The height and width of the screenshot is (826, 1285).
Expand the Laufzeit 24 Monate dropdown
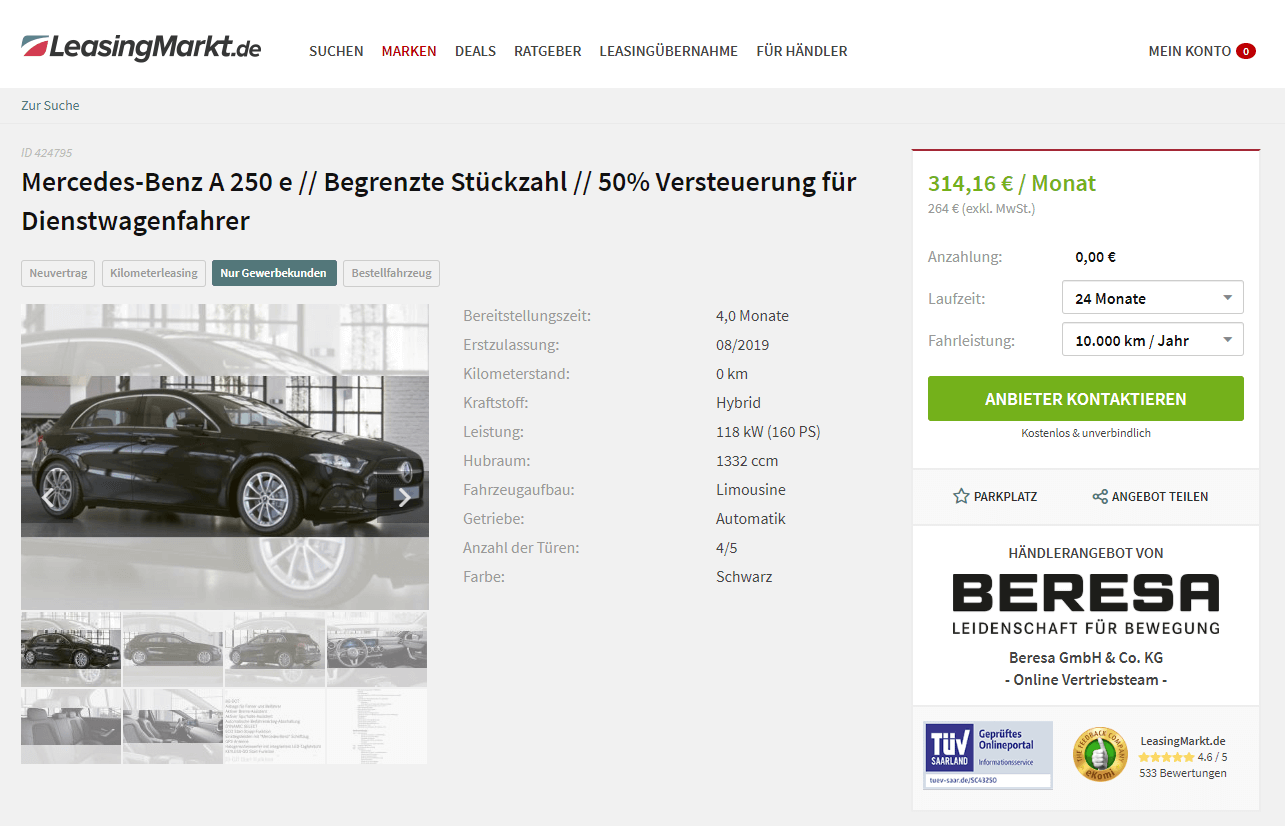point(1152,298)
